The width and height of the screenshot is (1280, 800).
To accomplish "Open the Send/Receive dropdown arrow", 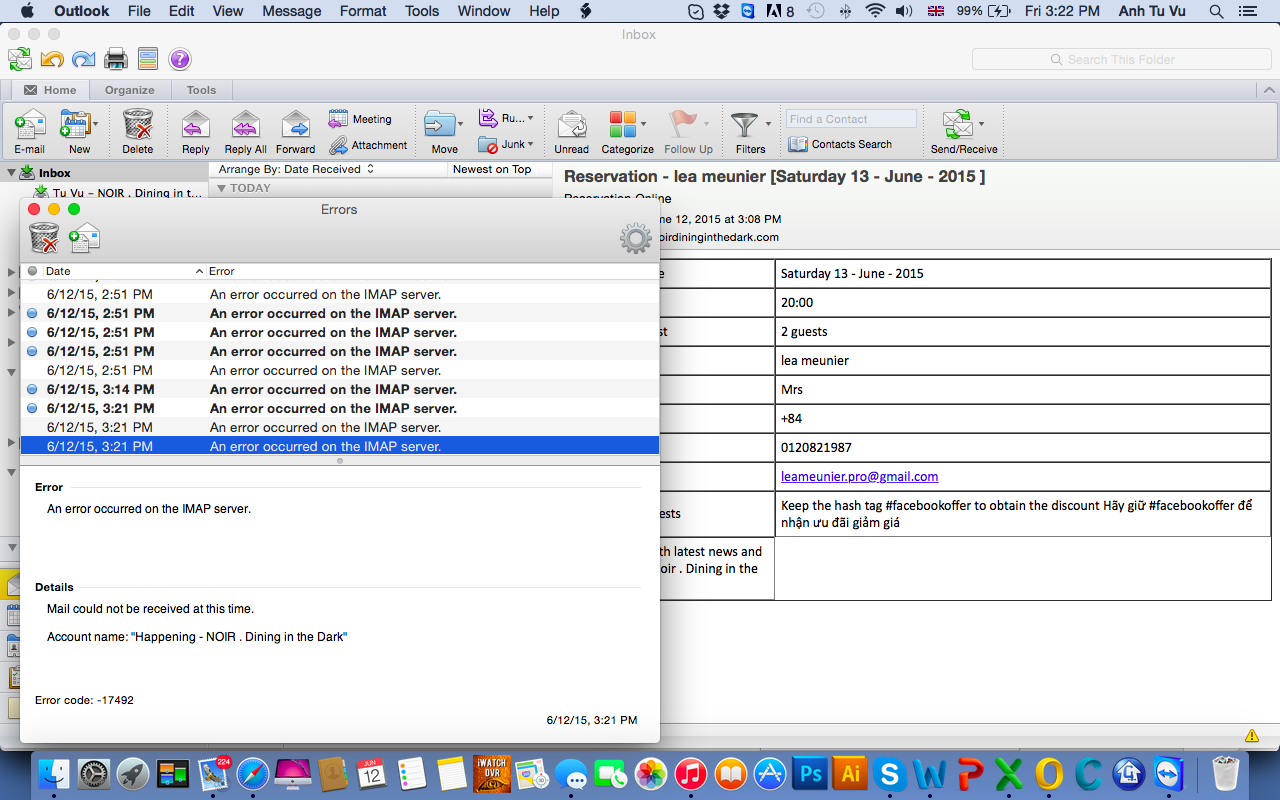I will (981, 124).
